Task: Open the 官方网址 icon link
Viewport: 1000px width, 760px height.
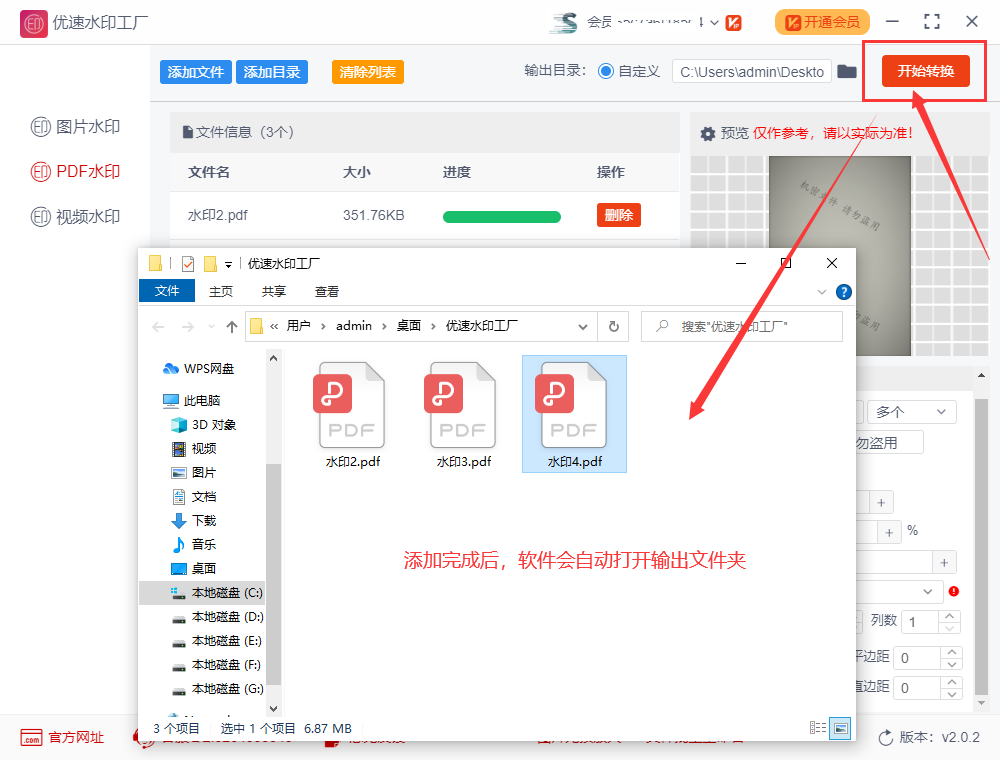Action: pyautogui.click(x=31, y=738)
